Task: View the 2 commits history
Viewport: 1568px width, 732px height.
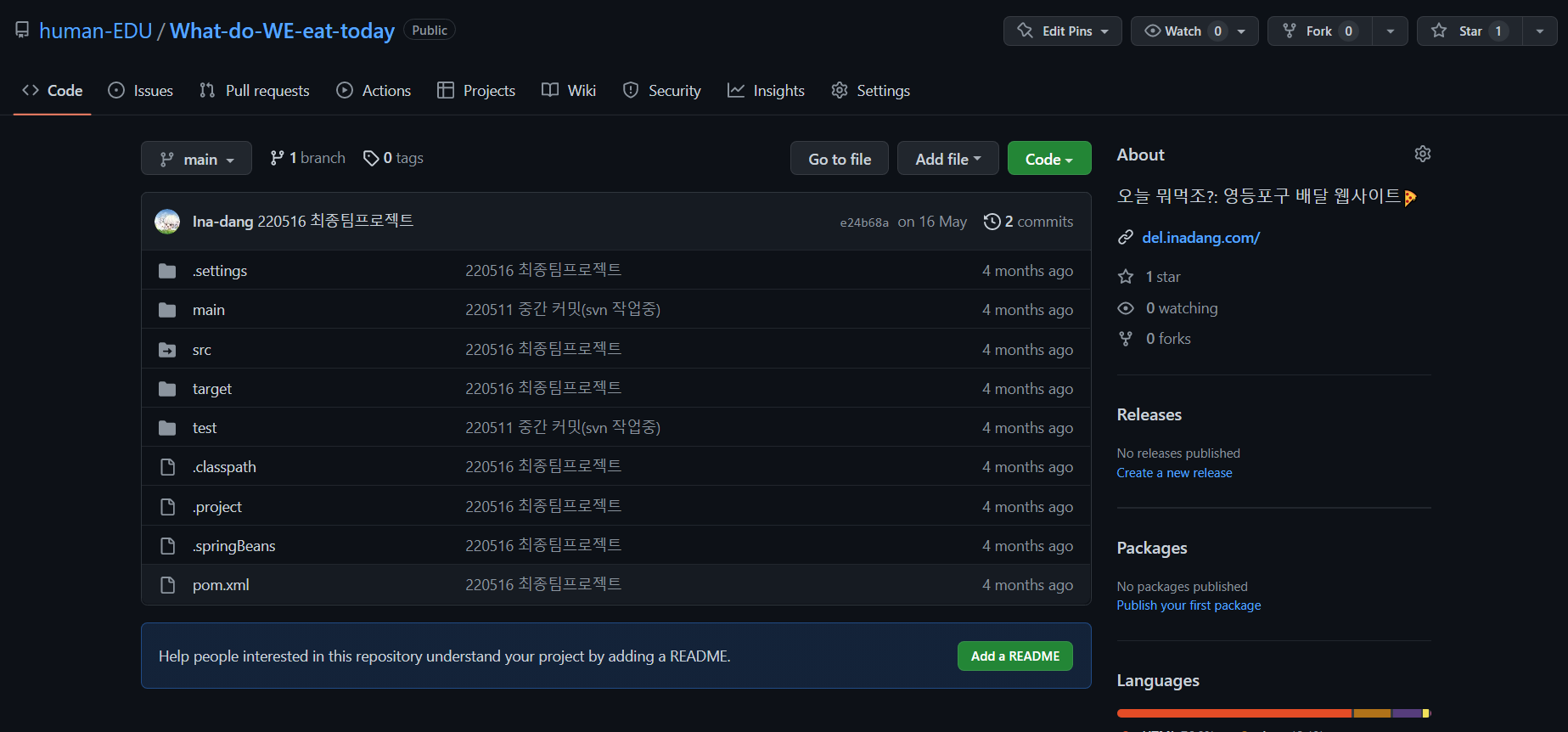Action: (x=1029, y=222)
